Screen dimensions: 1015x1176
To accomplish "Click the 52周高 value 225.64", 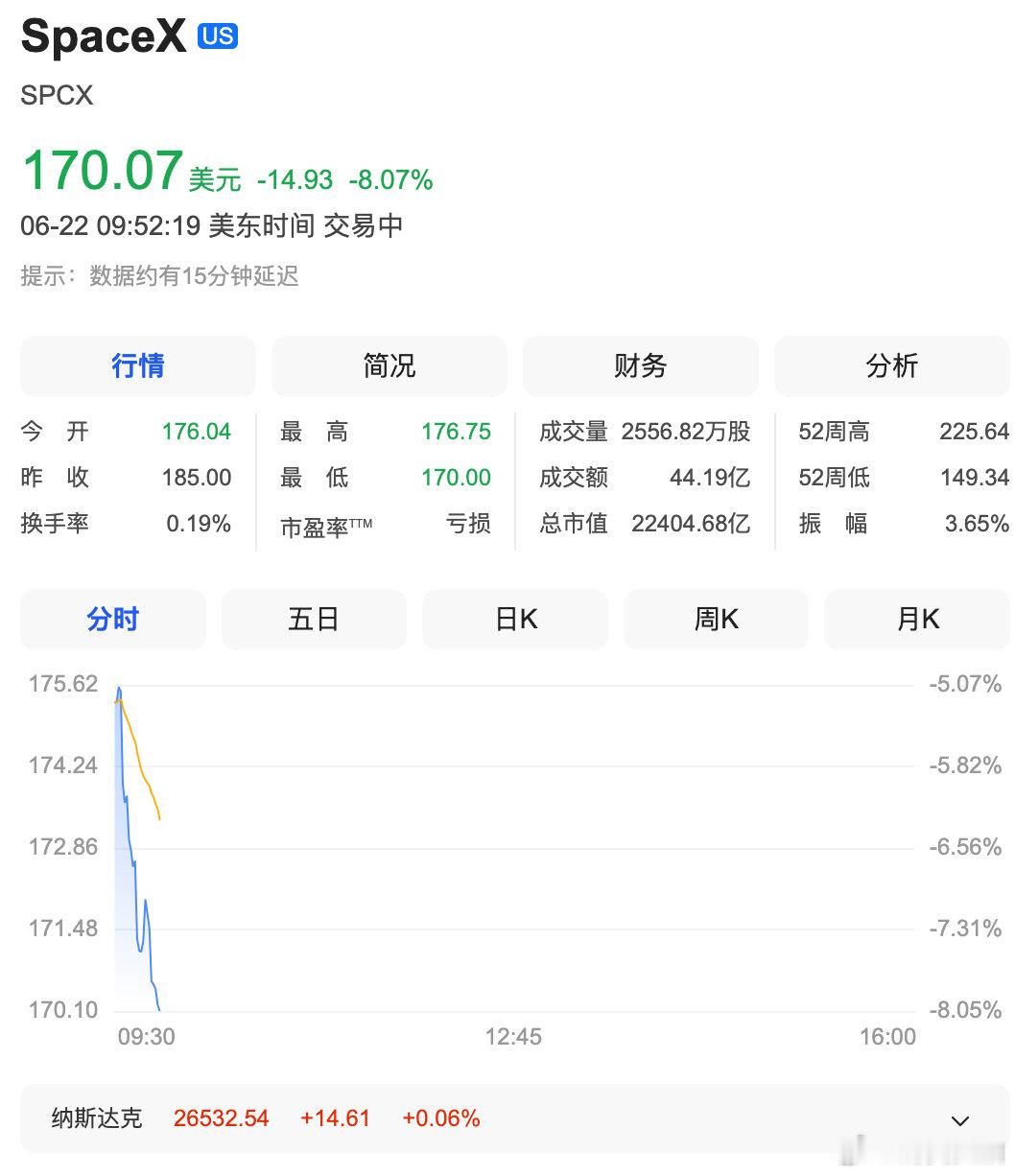I will [x=974, y=432].
